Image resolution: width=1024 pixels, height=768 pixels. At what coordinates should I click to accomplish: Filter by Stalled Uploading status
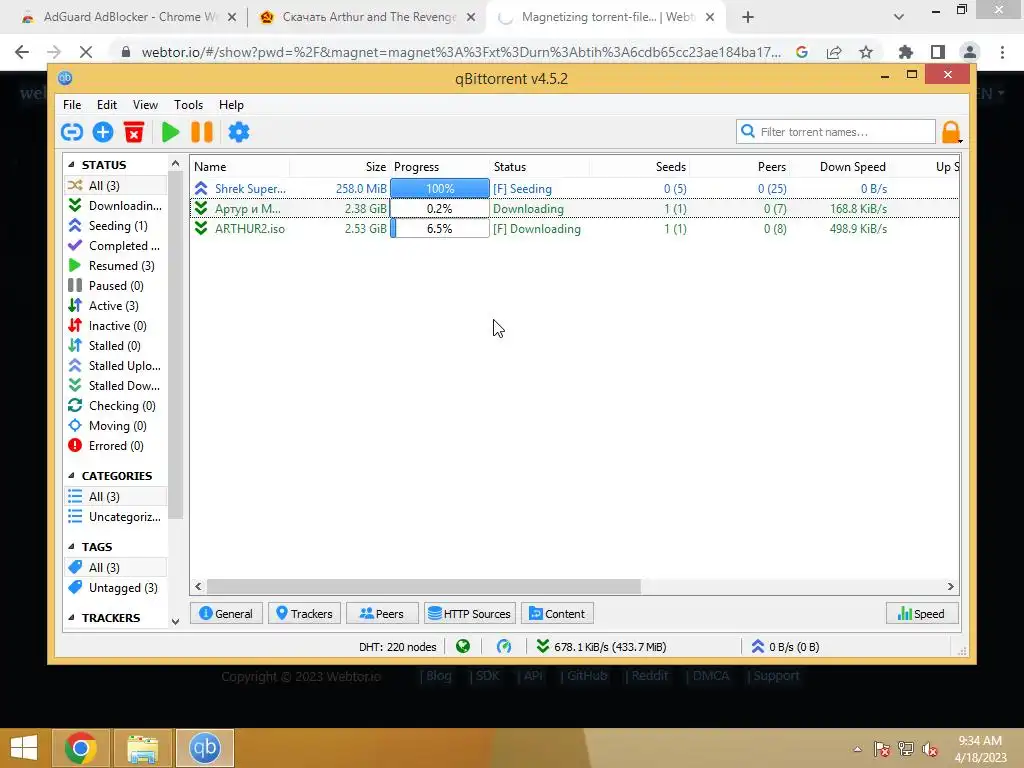pyautogui.click(x=115, y=366)
